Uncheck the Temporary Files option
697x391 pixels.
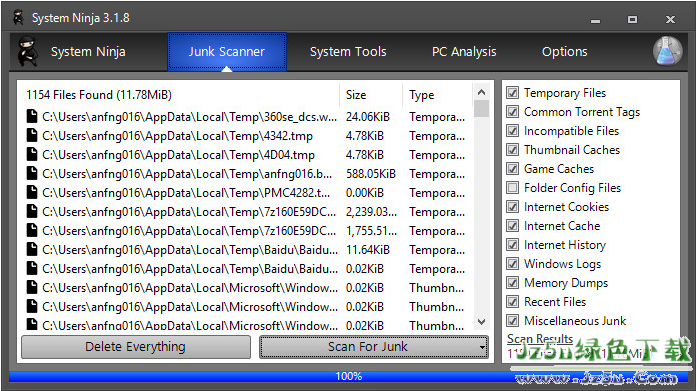click(x=513, y=93)
